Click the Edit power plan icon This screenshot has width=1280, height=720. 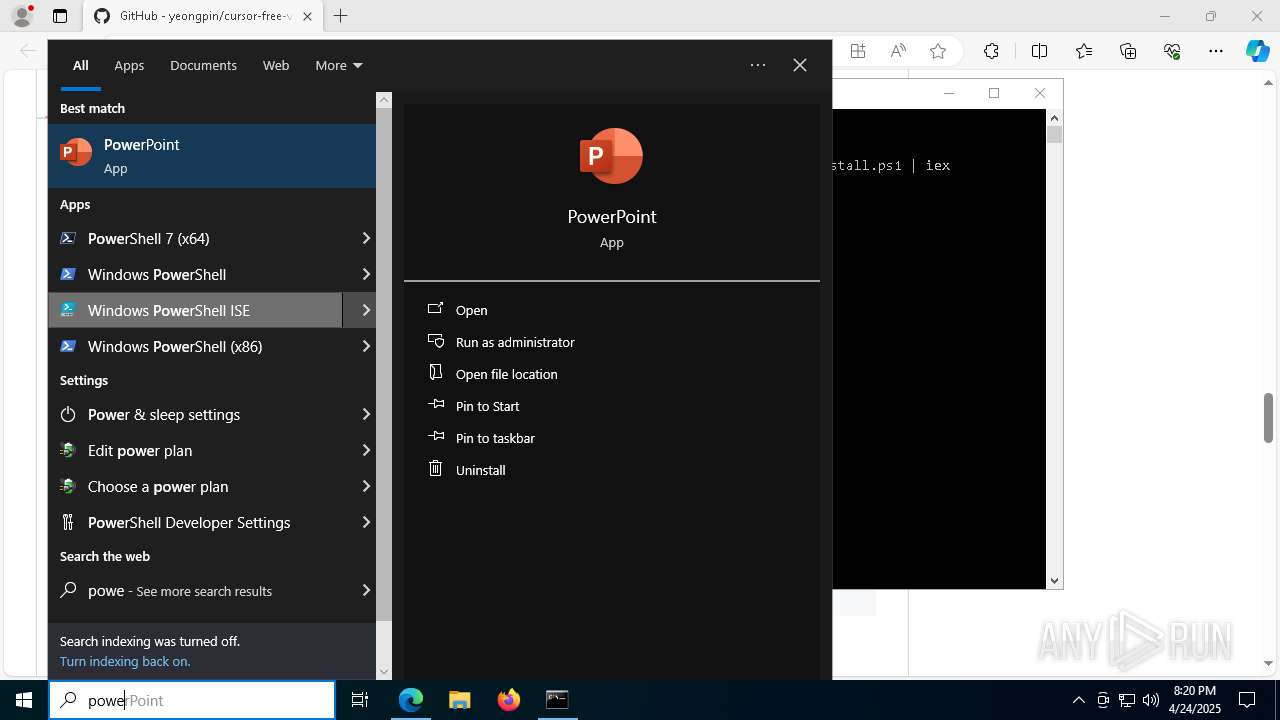coord(68,450)
